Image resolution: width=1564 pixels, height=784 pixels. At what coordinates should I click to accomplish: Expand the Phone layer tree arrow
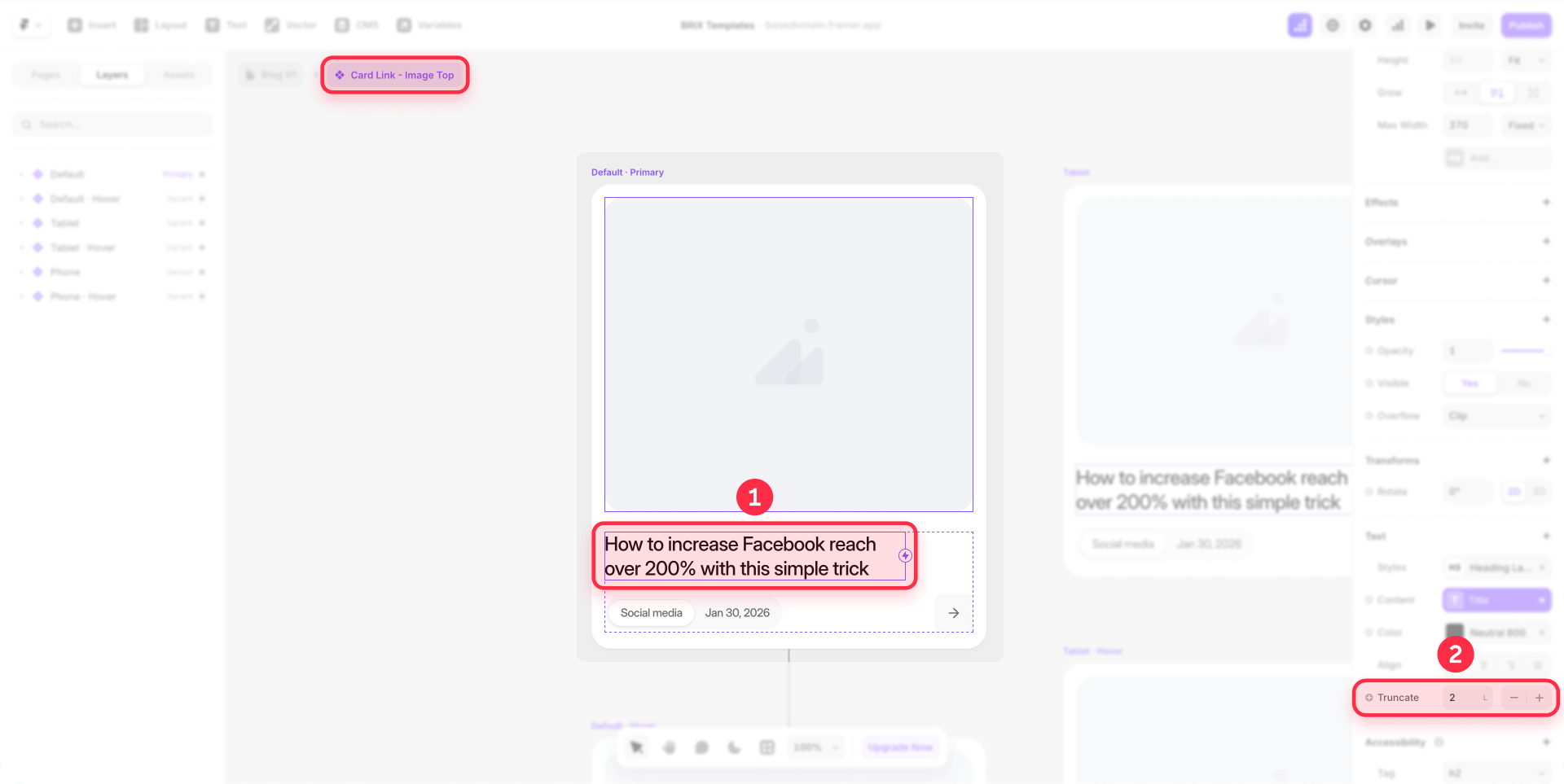pyautogui.click(x=21, y=272)
